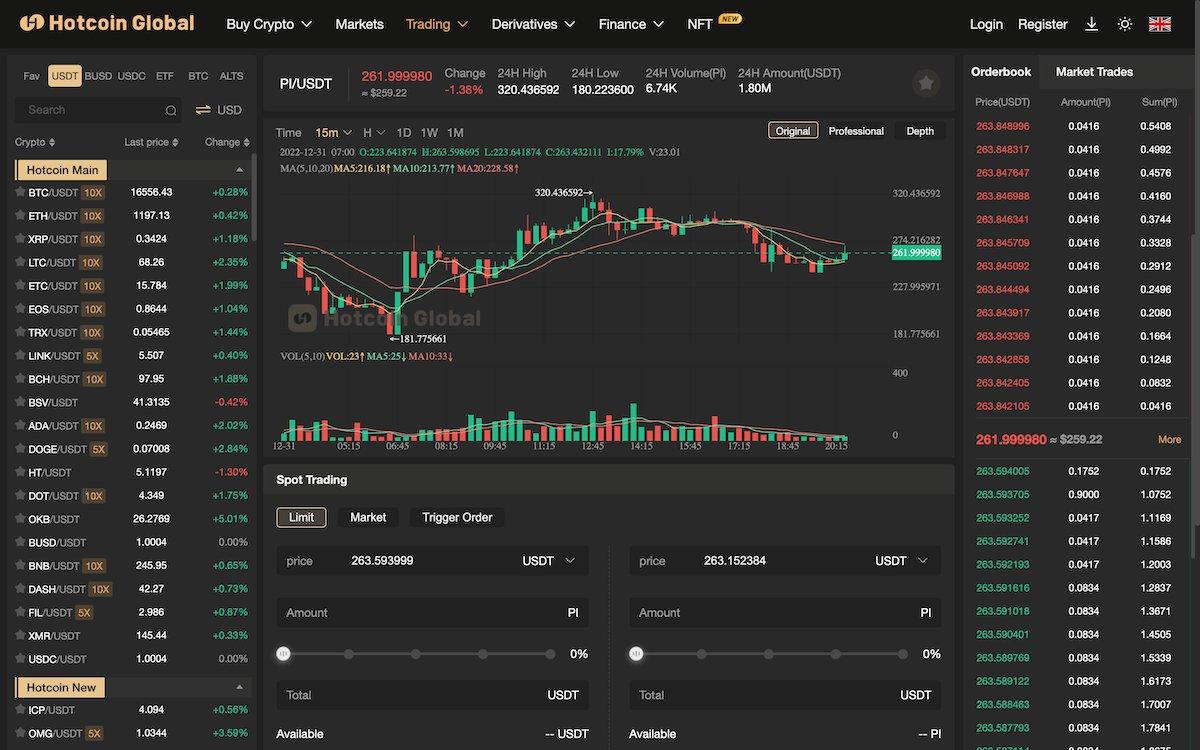1200x750 pixels.
Task: Star ETC/USDT as favorite
Action: coord(19,286)
